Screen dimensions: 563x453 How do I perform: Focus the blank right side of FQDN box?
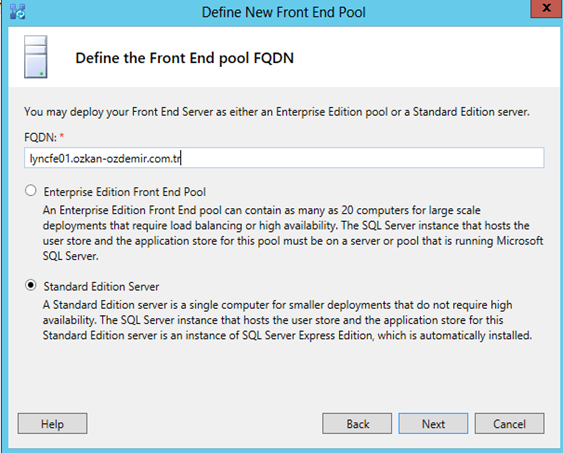(x=363, y=158)
